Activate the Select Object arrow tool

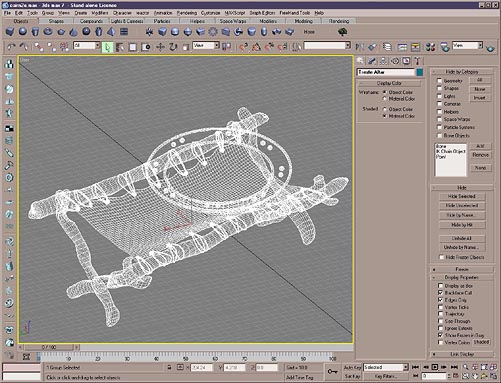tap(107, 47)
